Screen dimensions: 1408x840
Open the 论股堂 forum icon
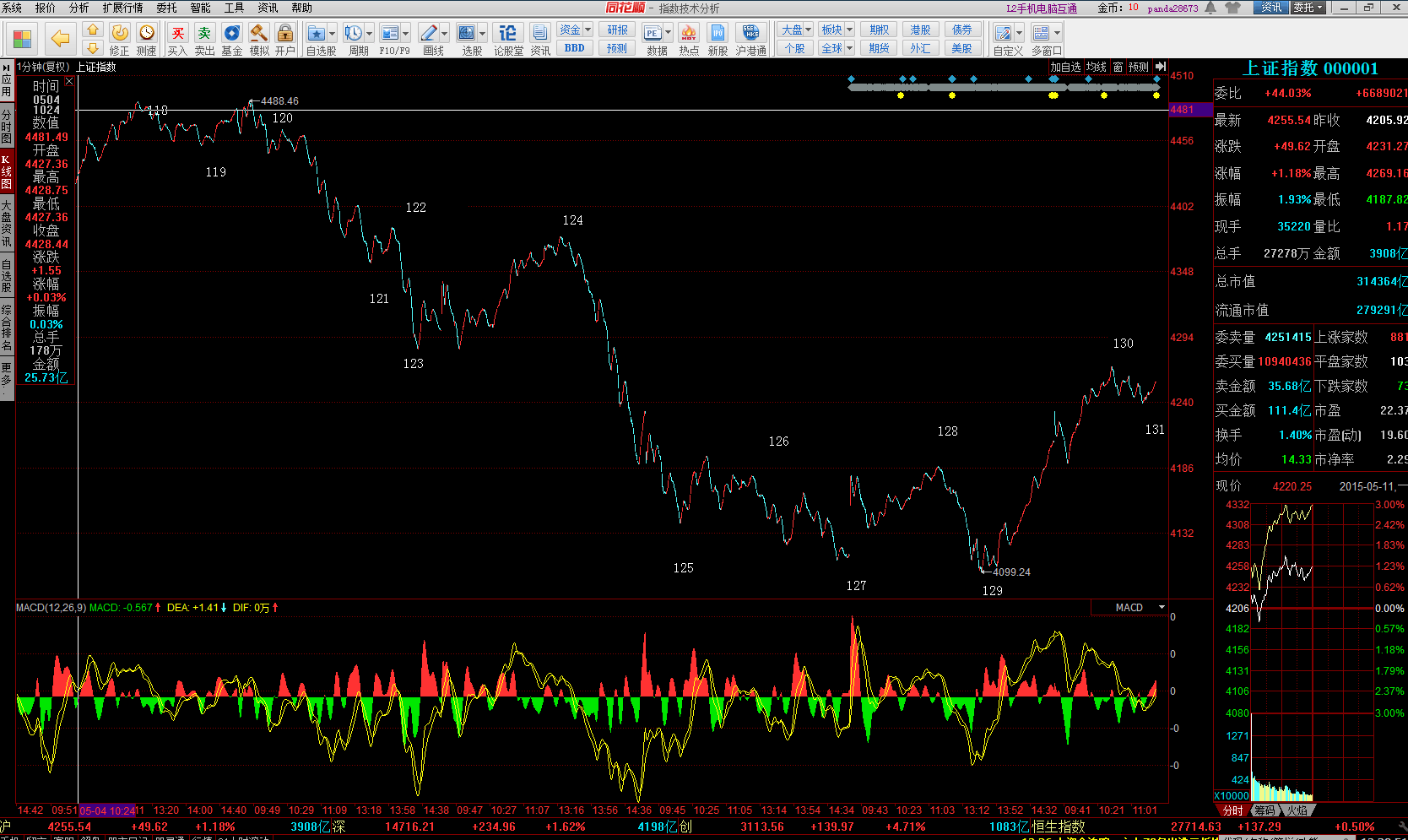click(507, 34)
